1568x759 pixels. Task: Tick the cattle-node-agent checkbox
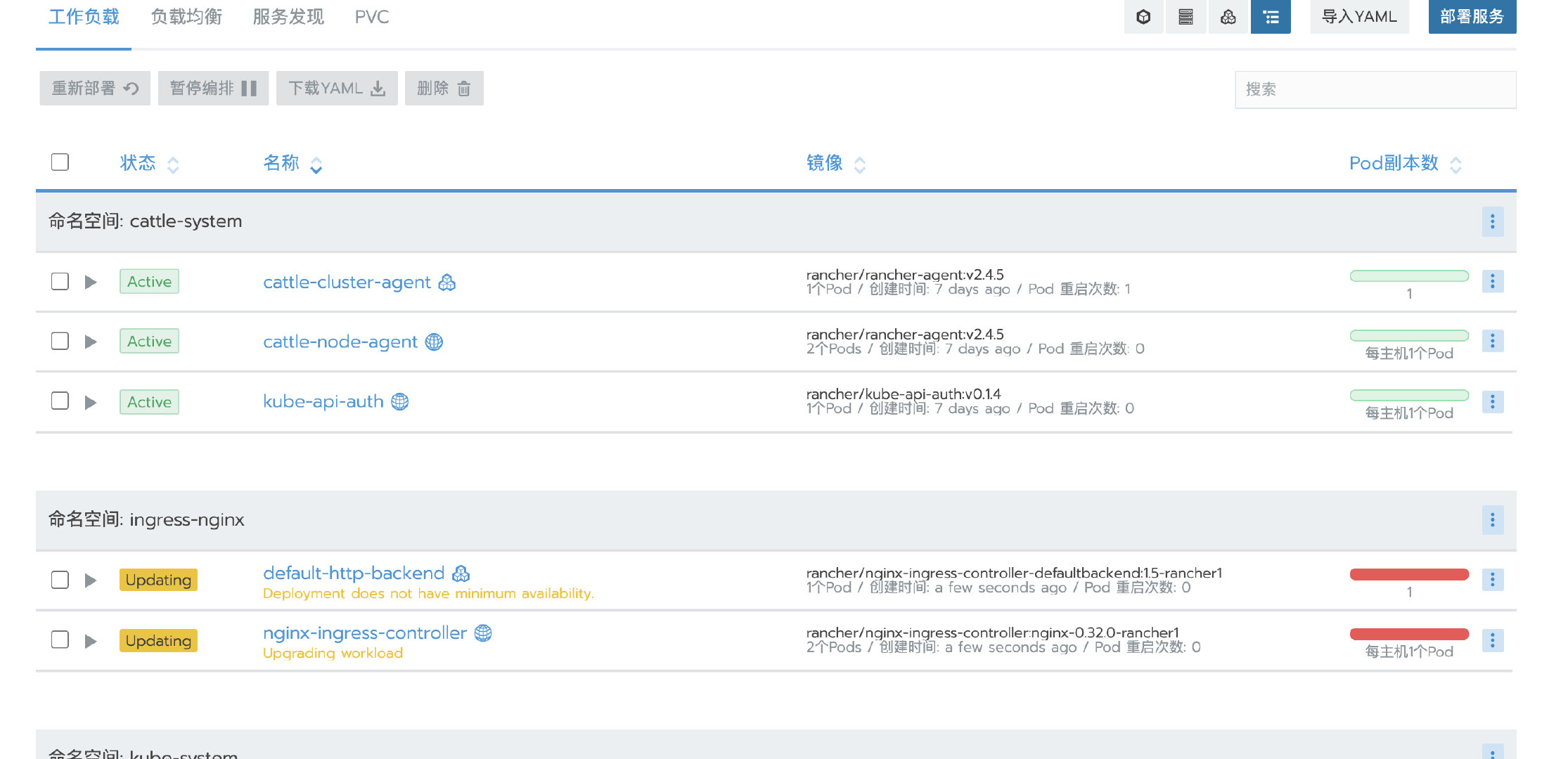60,342
